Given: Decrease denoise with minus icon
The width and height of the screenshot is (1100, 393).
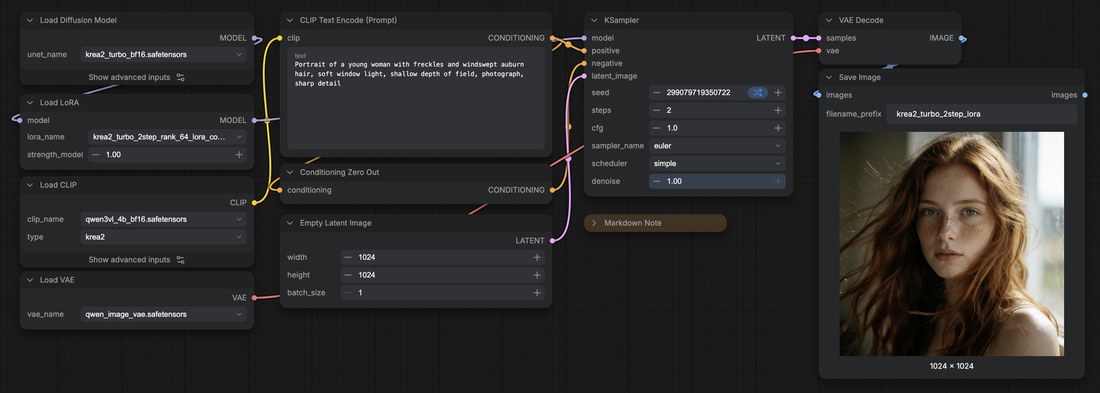Looking at the screenshot, I should pos(656,181).
